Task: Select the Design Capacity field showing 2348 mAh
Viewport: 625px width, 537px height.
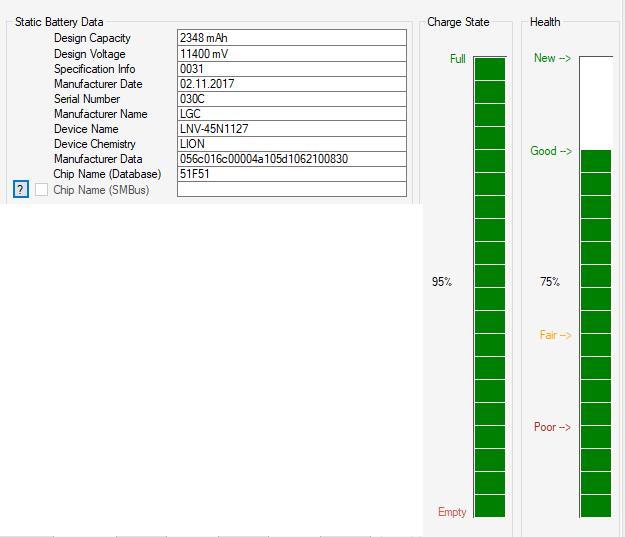Action: pos(292,38)
